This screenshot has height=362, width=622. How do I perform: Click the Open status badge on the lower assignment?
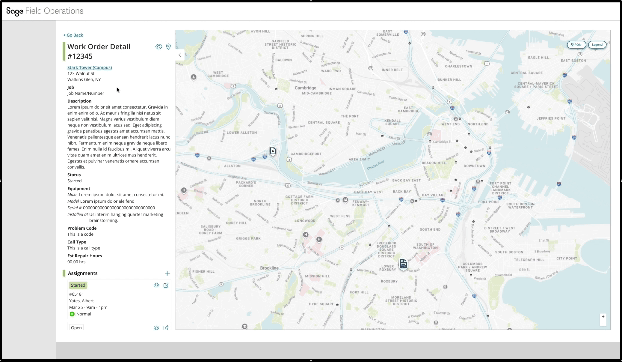(76, 328)
